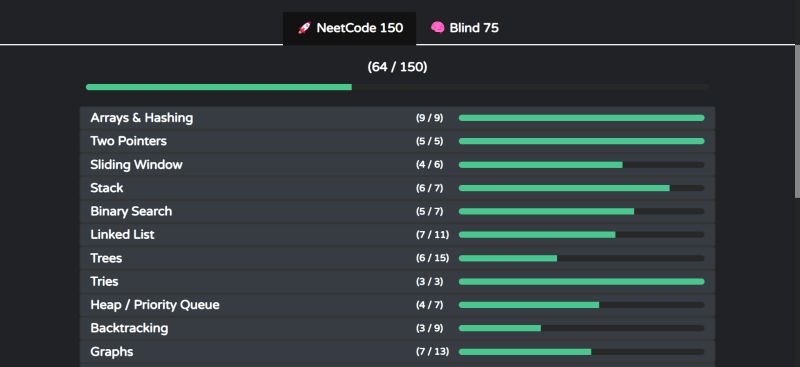
Task: Switch to the Blind 75 tab
Action: tap(464, 28)
